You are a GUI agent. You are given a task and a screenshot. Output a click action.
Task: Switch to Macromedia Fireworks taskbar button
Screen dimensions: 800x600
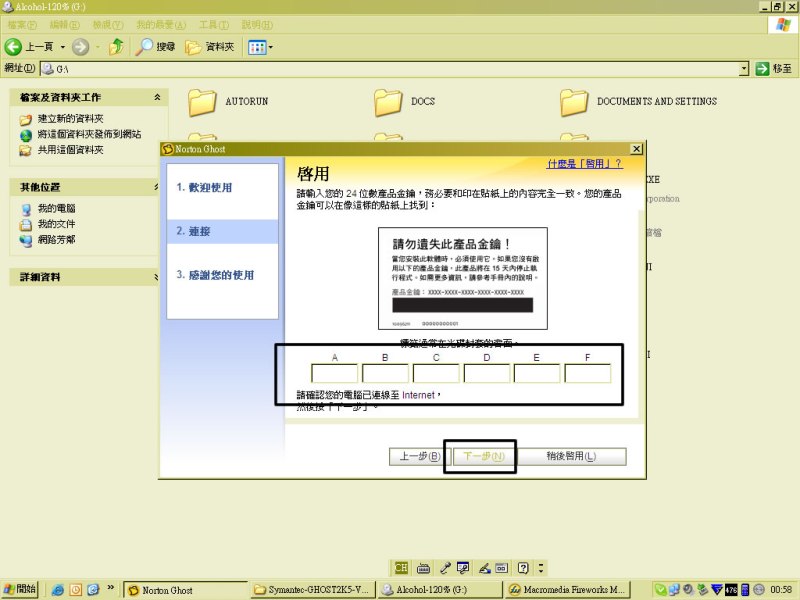click(x=567, y=590)
